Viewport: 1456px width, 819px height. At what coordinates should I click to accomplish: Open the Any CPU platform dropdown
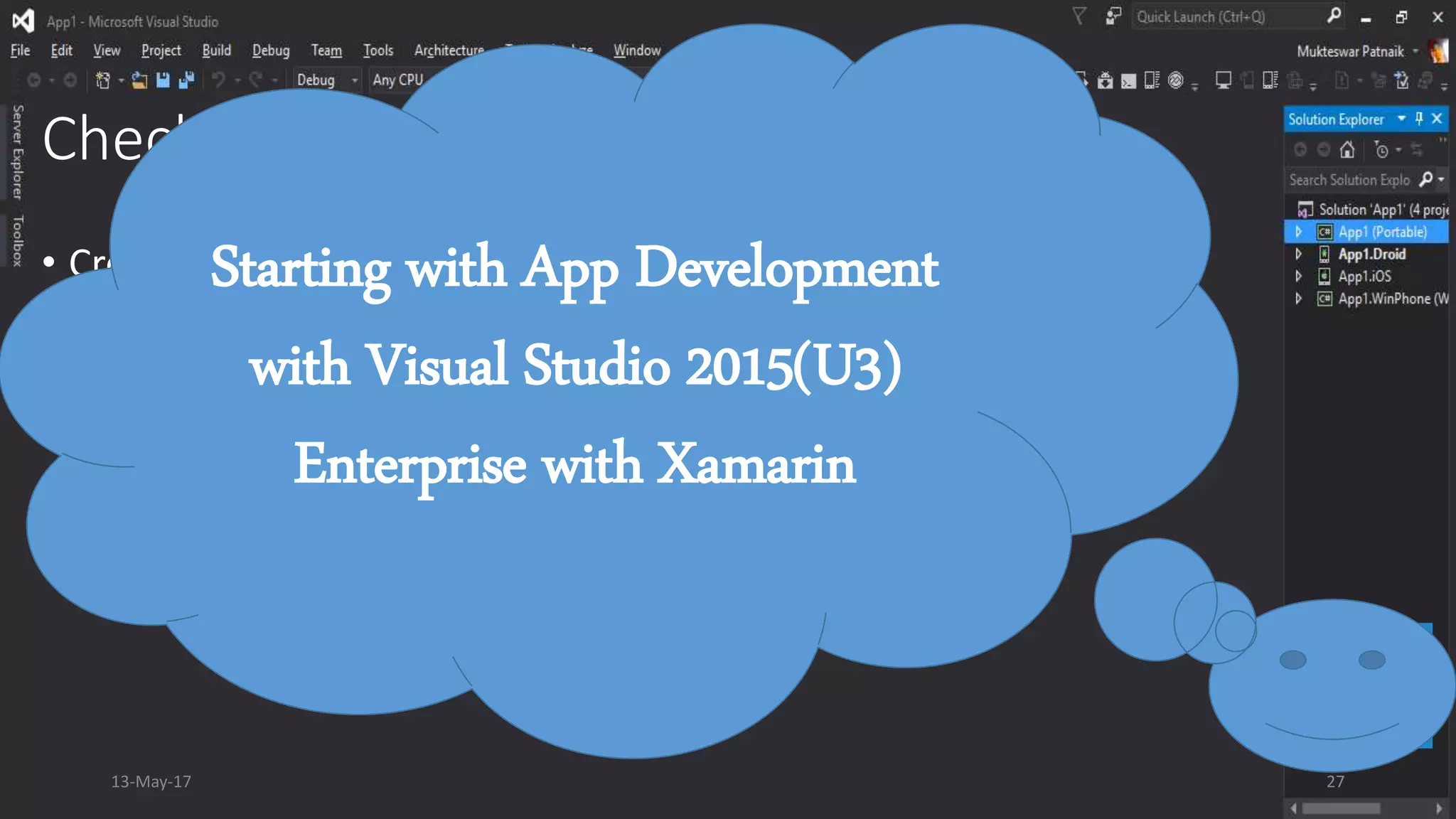pos(398,80)
